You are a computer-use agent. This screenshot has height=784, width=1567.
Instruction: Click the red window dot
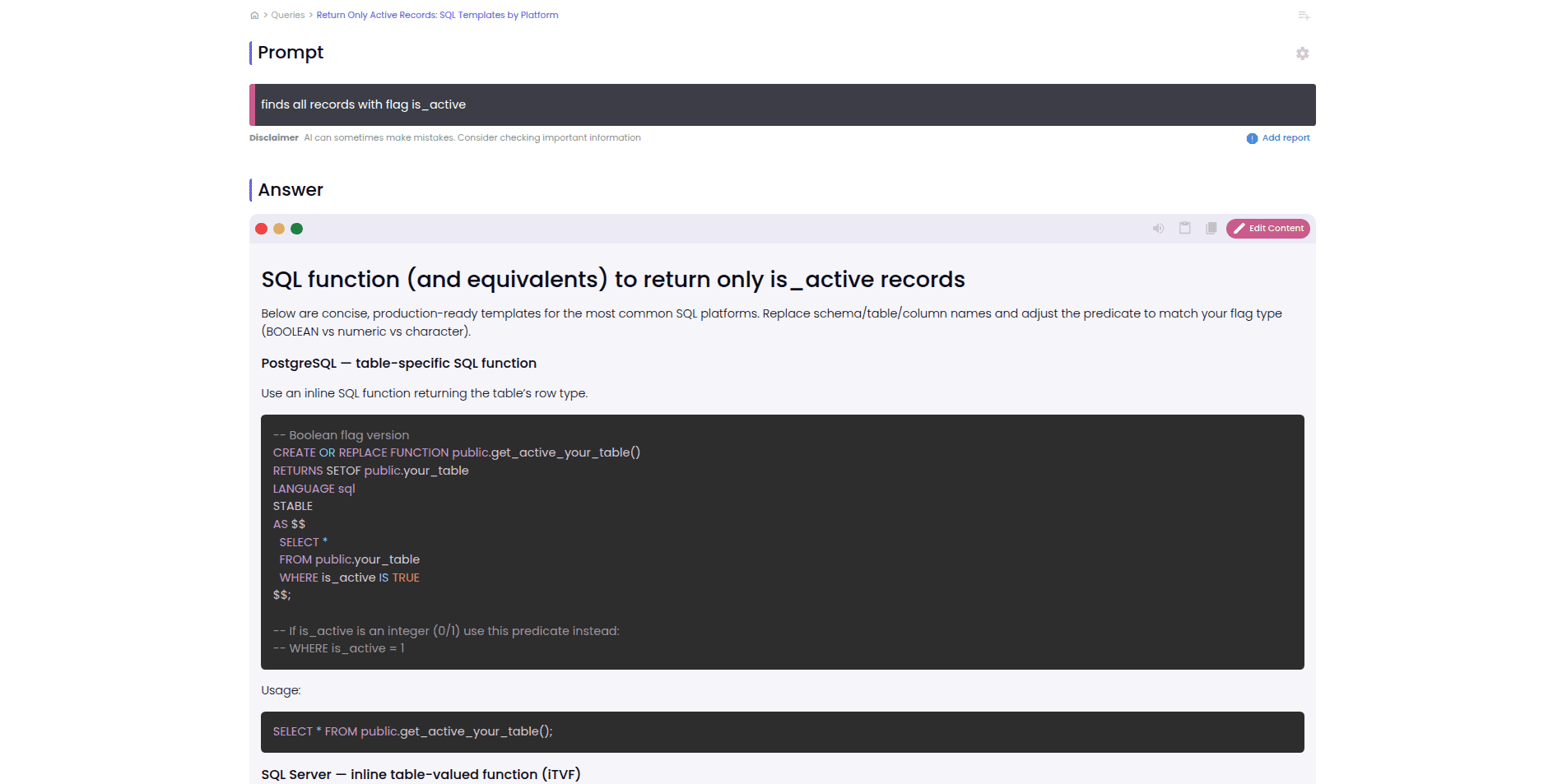click(262, 229)
